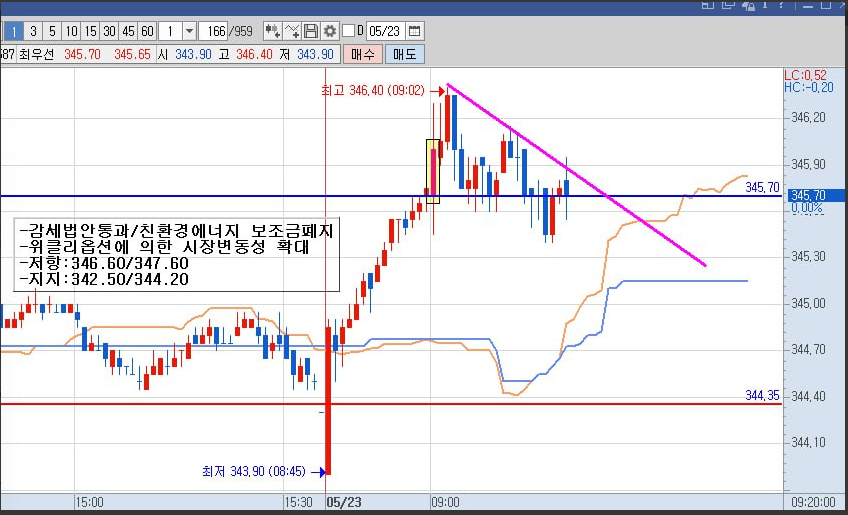The image size is (848, 515).
Task: Click the 매수 buy button
Action: pyautogui.click(x=362, y=54)
